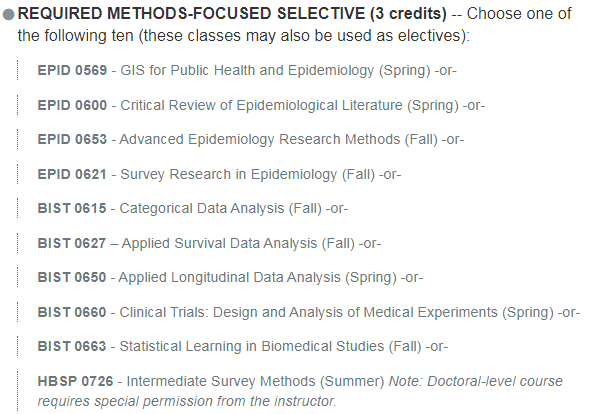Open the EPID 0569 course code
This screenshot has height=414, width=599.
[x=72, y=70]
